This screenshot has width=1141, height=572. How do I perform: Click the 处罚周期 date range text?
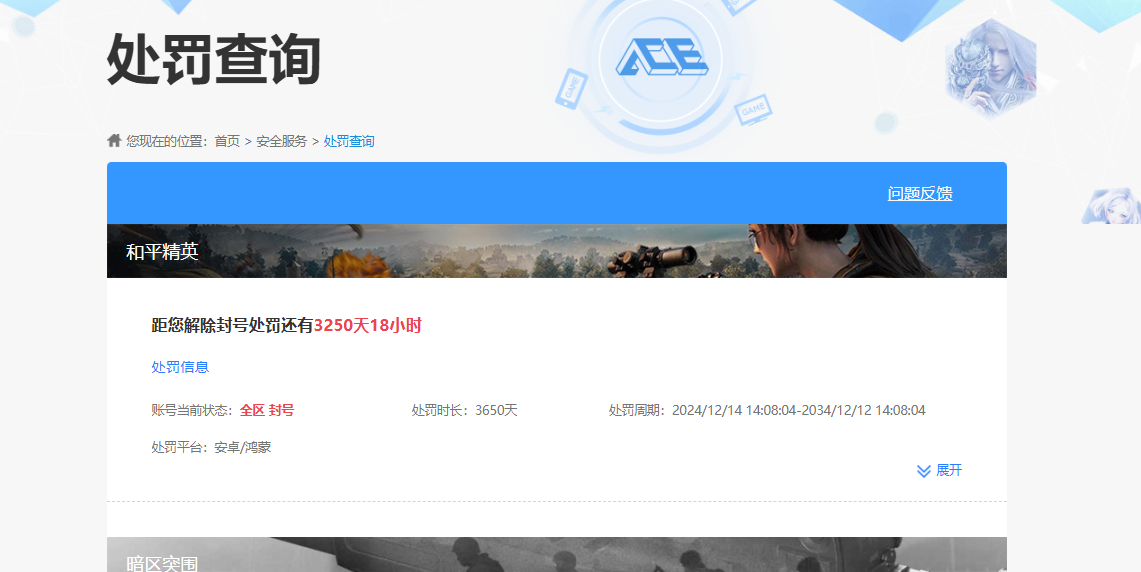pos(797,410)
